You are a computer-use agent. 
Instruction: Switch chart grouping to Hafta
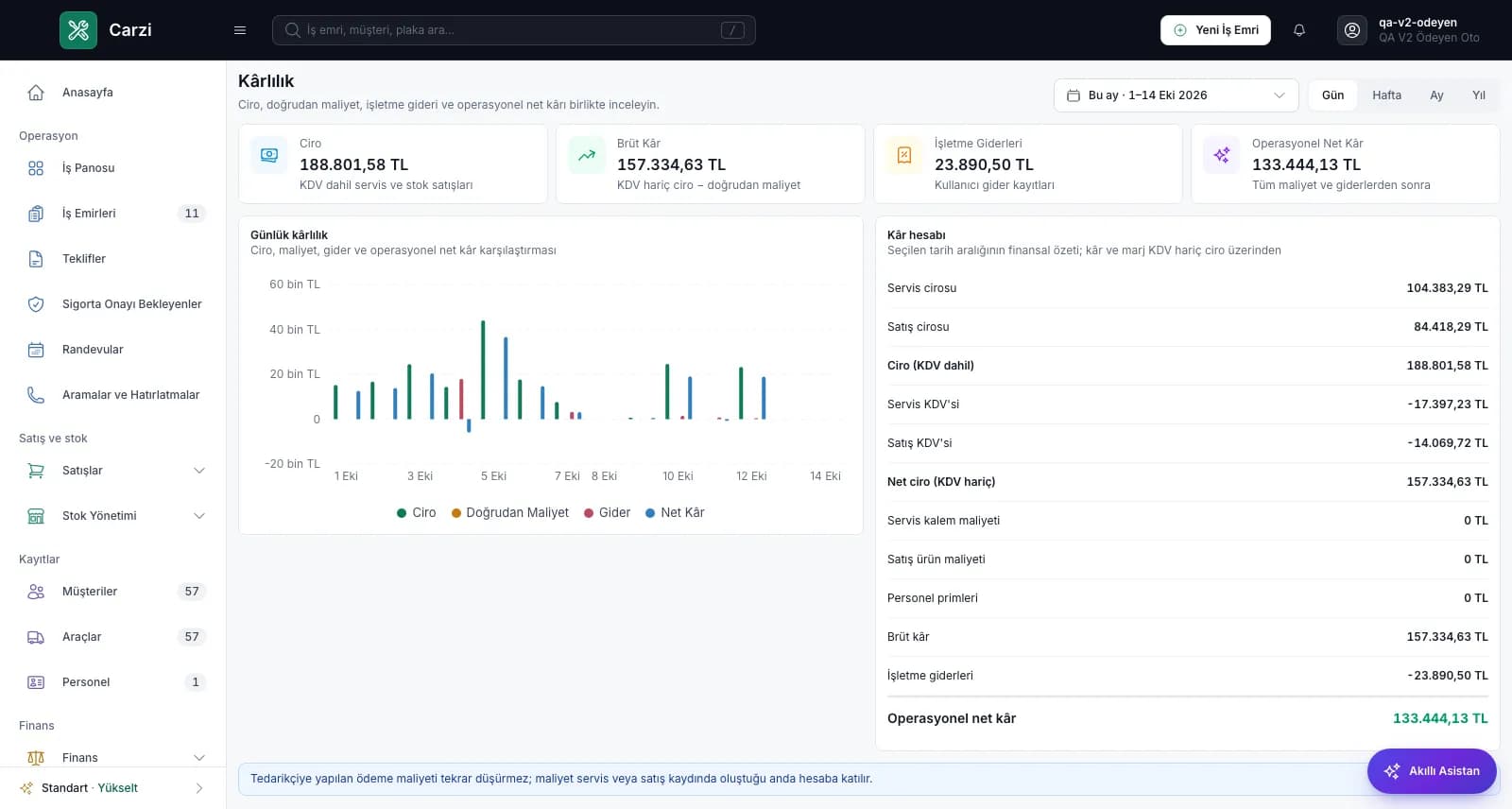pyautogui.click(x=1386, y=95)
